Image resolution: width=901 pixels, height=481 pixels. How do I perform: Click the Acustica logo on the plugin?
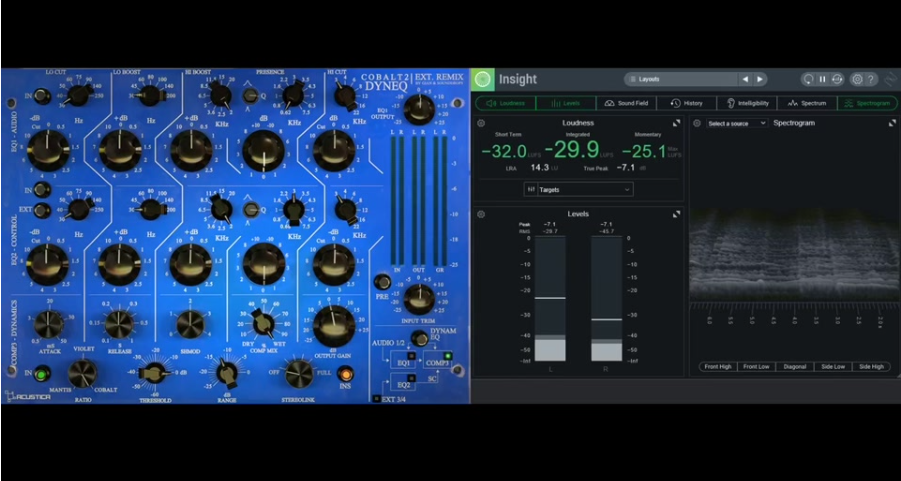(27, 397)
